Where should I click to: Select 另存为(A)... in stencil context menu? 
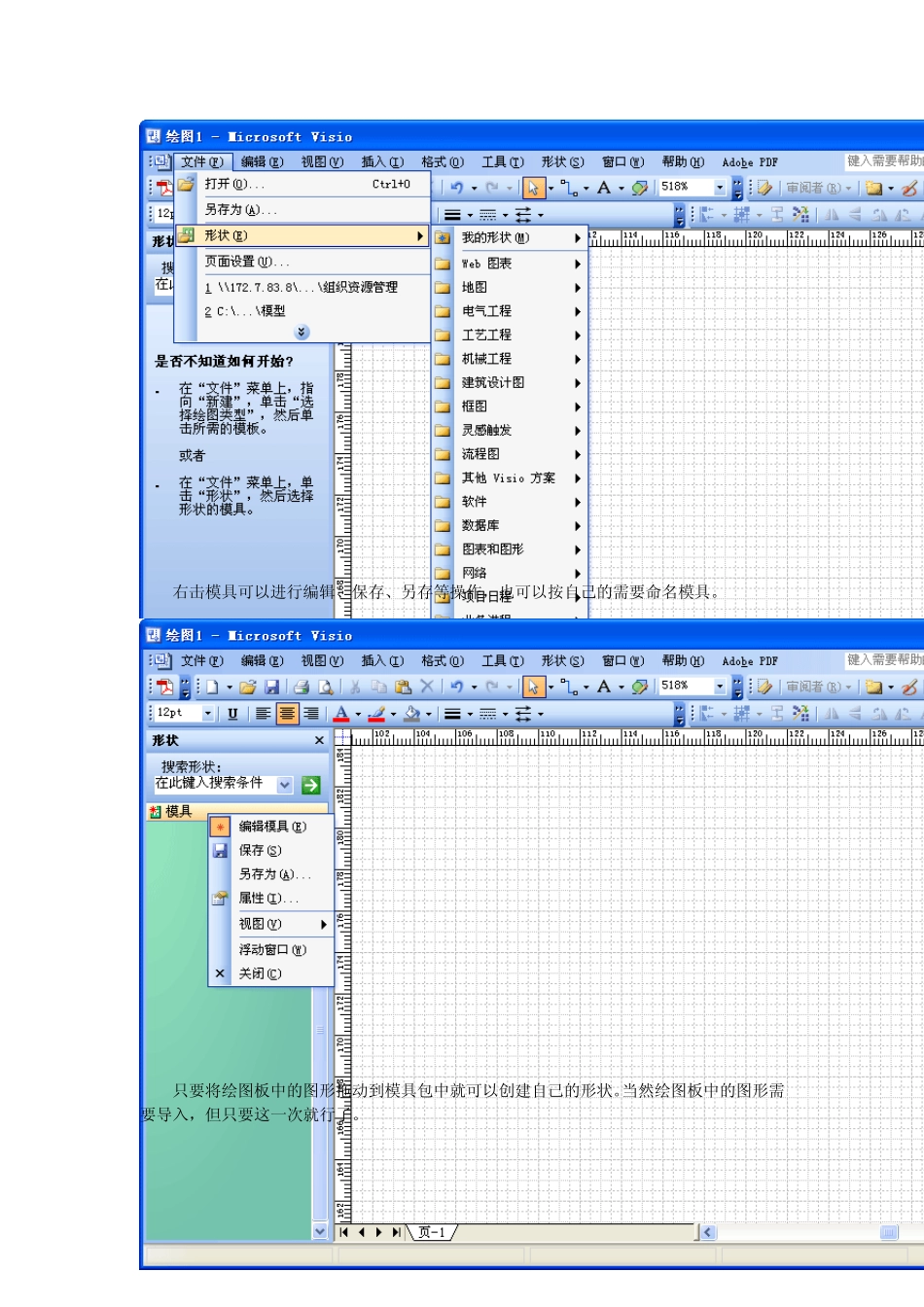point(271,874)
